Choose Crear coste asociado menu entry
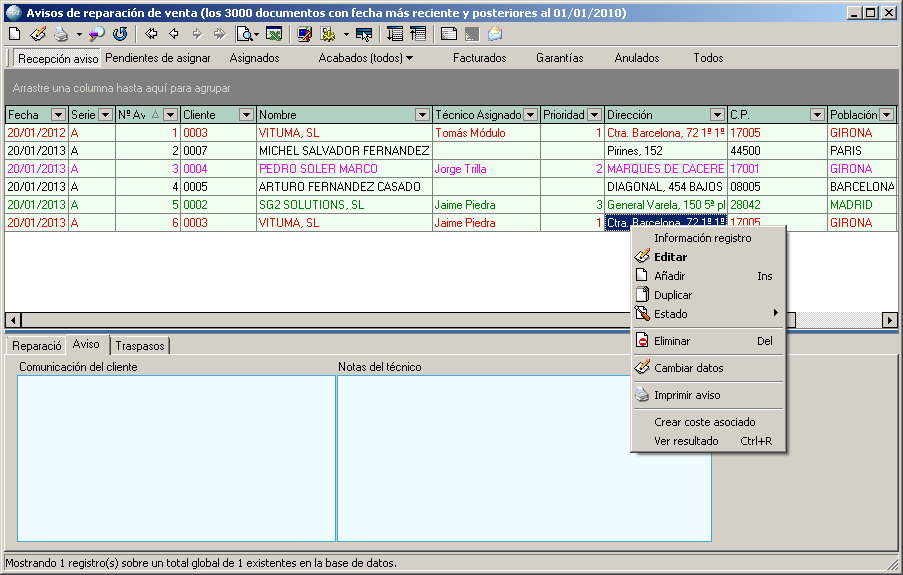Image resolution: width=903 pixels, height=575 pixels. [708, 422]
